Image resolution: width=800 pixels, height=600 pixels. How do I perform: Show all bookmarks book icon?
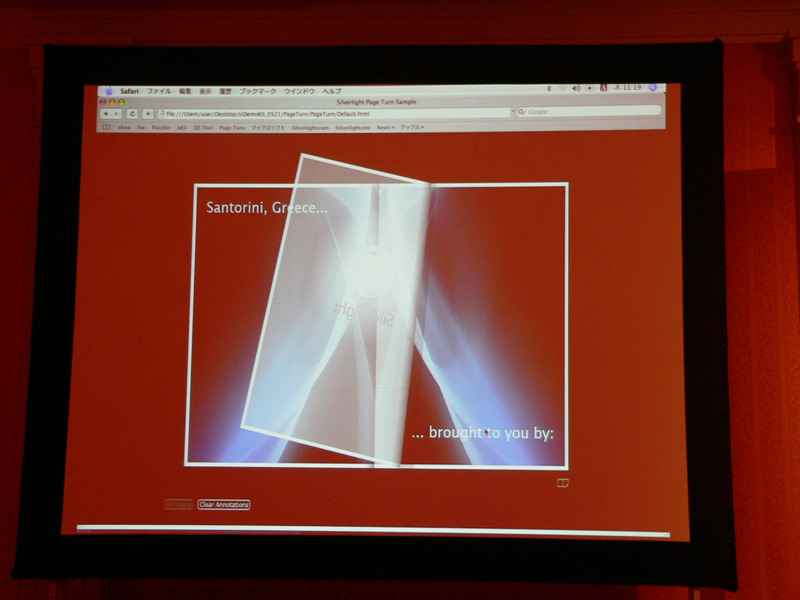click(x=106, y=128)
